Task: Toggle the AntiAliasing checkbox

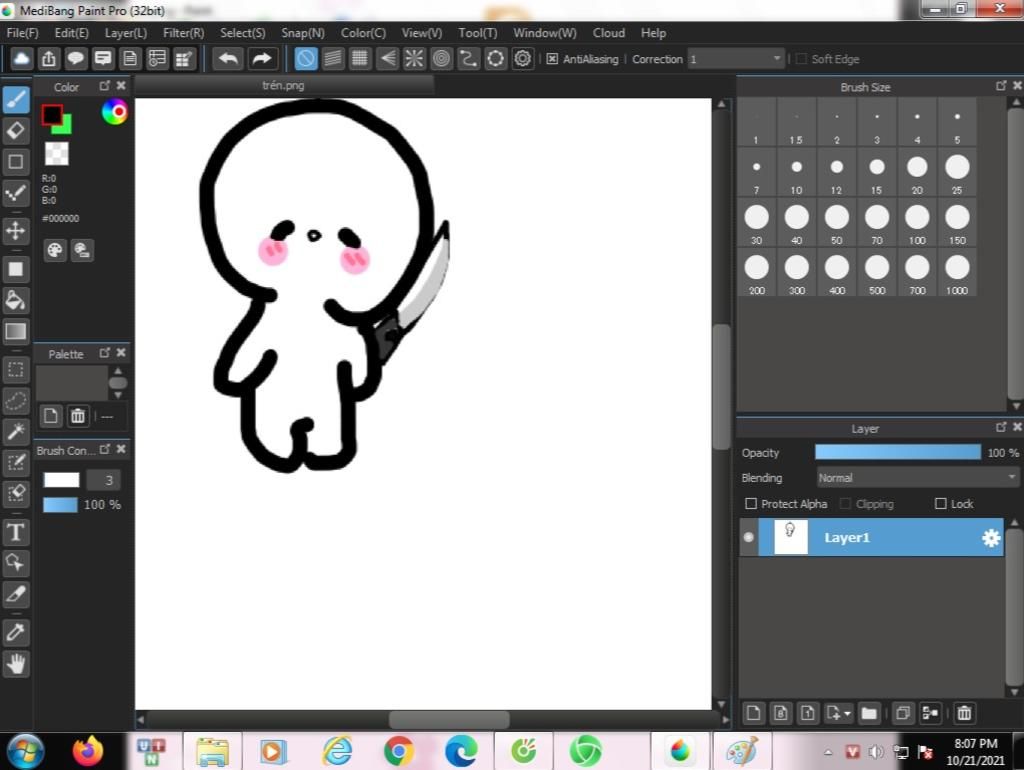Action: [552, 59]
